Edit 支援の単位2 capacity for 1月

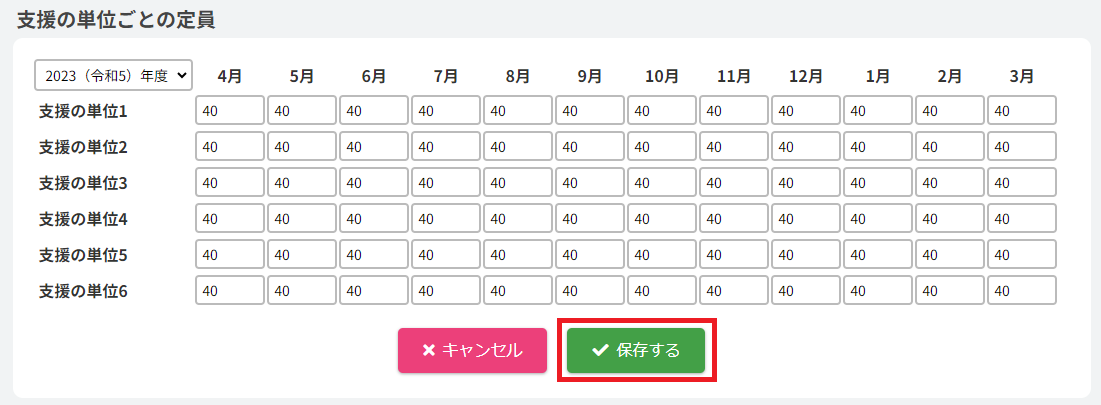click(x=878, y=147)
